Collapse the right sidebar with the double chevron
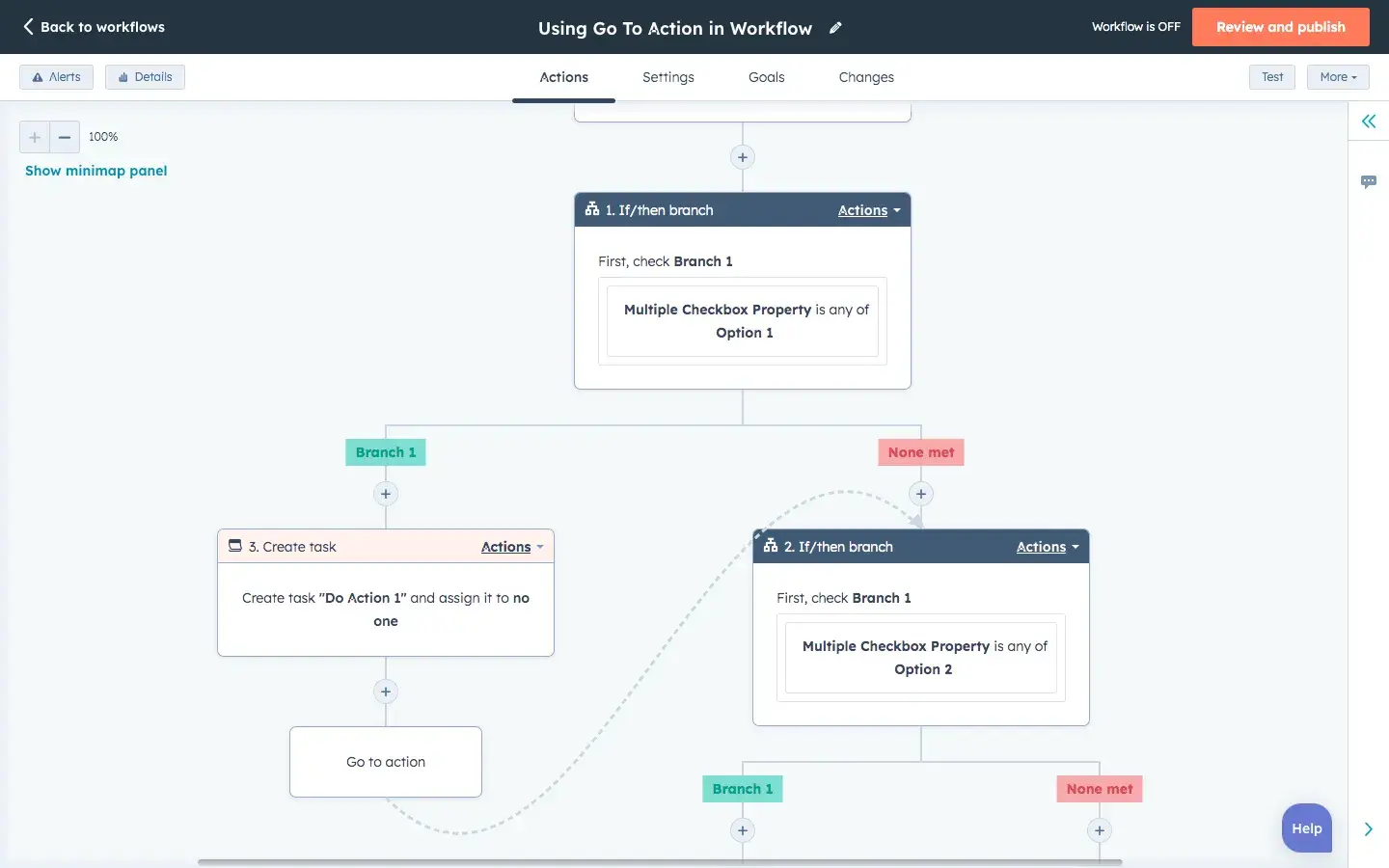1389x868 pixels. click(1368, 122)
